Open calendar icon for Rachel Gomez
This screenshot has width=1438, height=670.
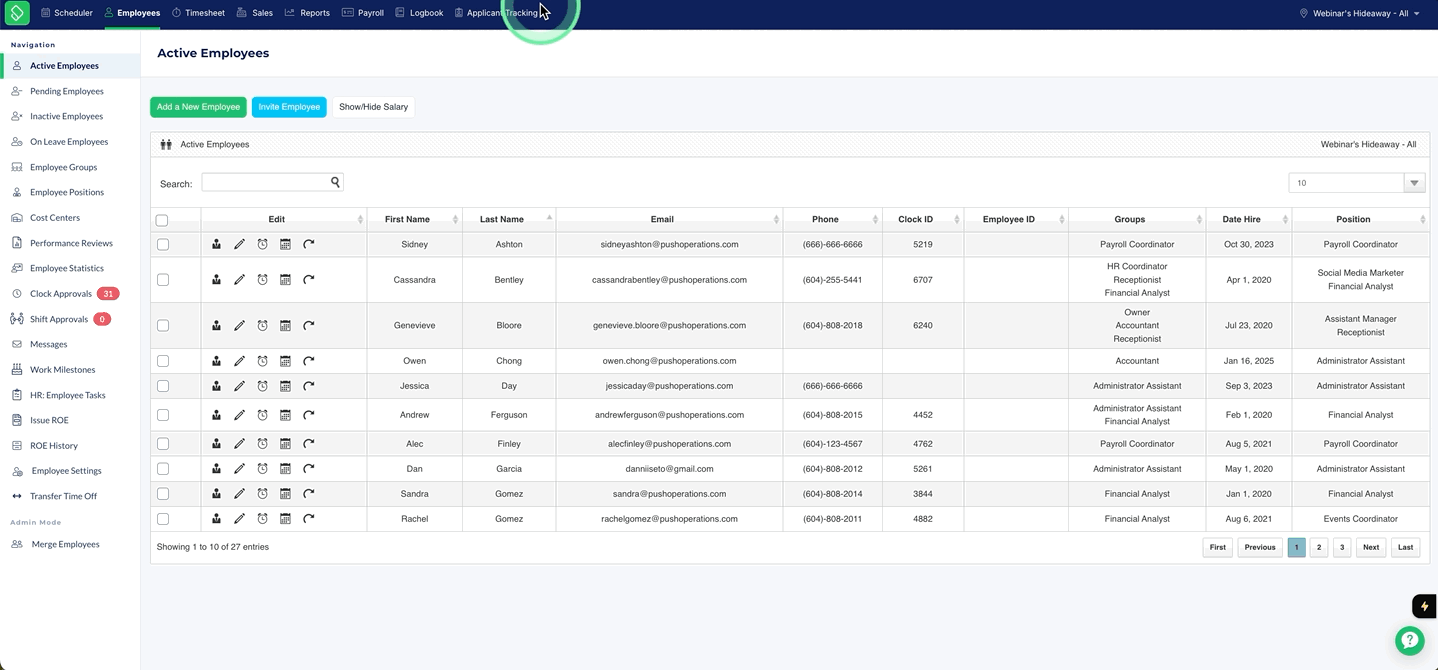click(285, 519)
